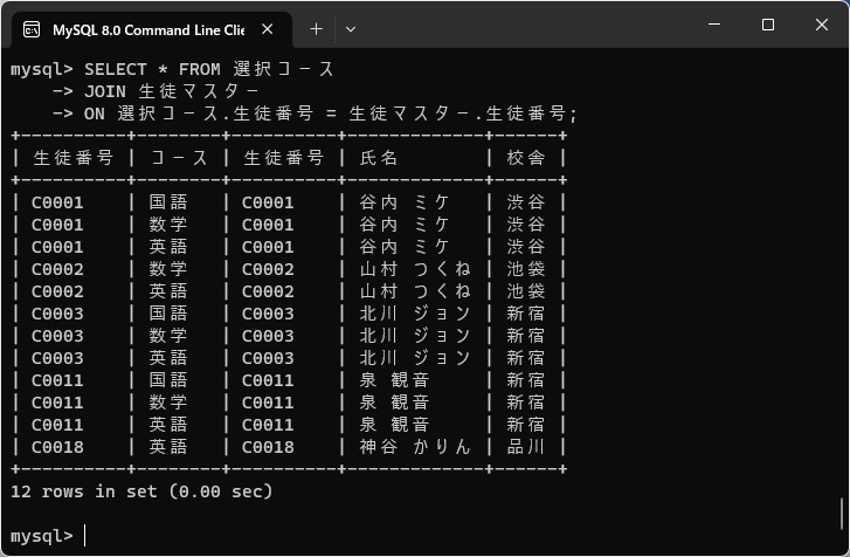This screenshot has width=850, height=558.
Task: Expand the new-tab profile dropdown chevron
Action: tap(351, 29)
